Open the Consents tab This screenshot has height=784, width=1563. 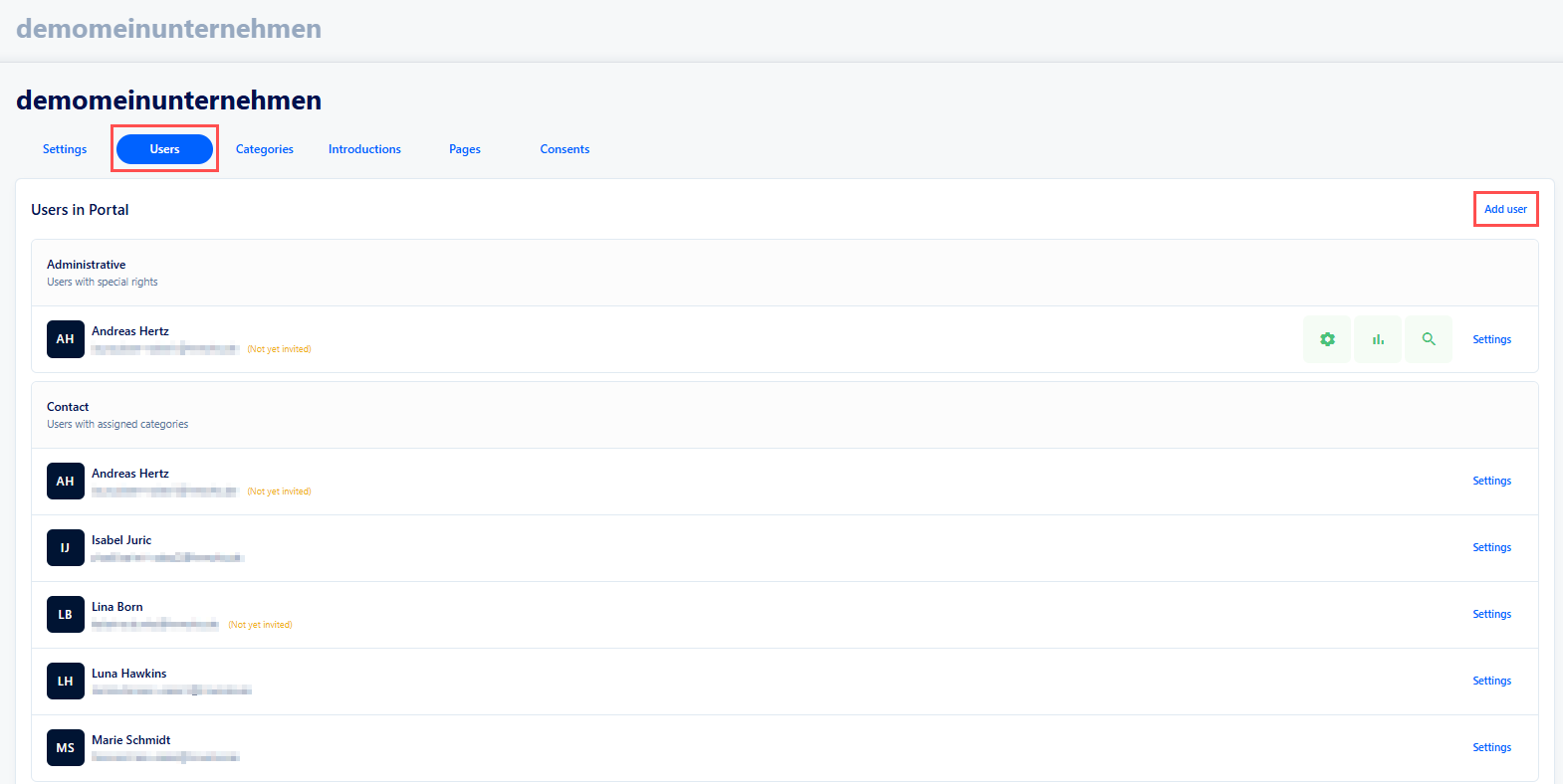[x=564, y=149]
